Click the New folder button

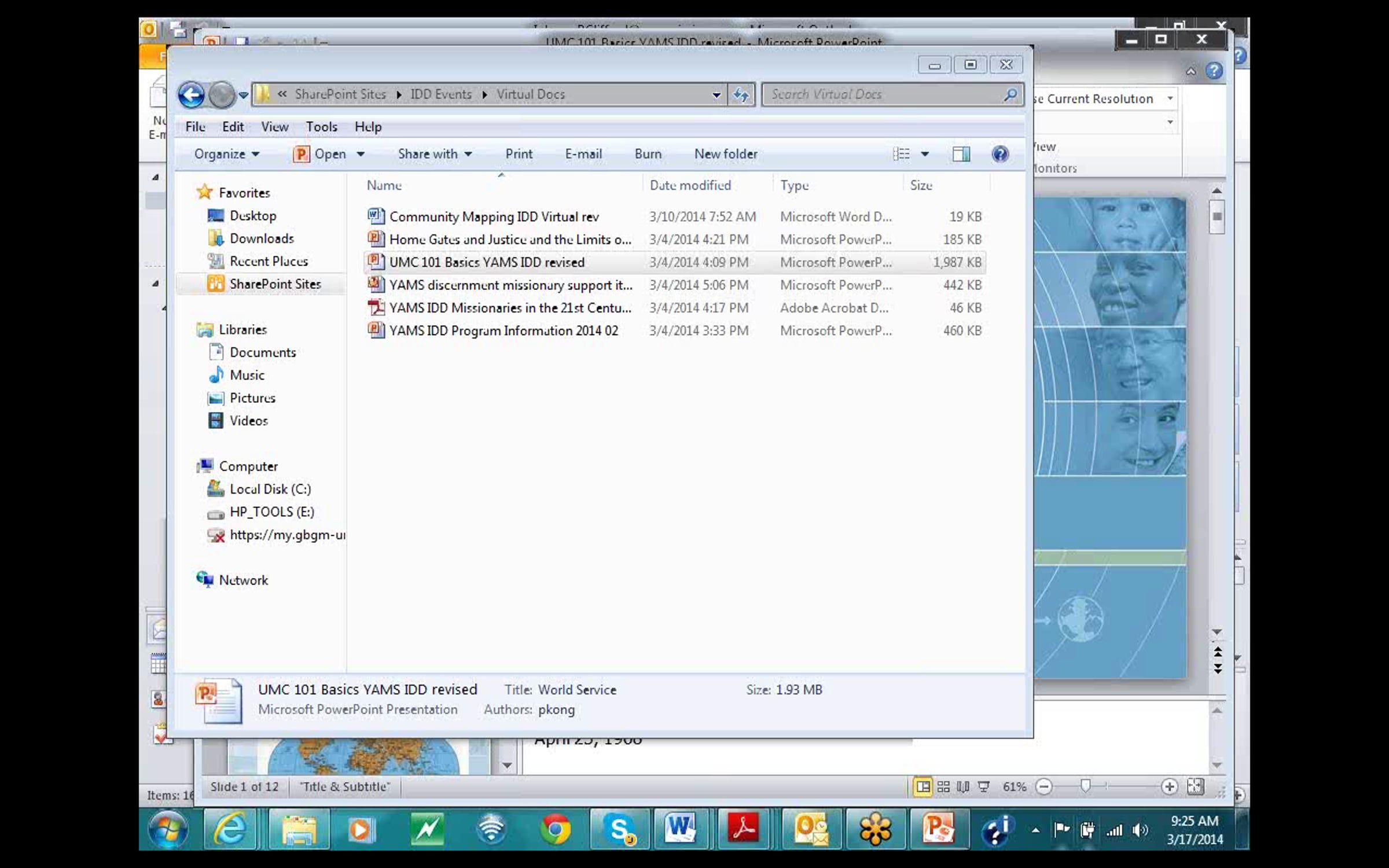pos(725,154)
